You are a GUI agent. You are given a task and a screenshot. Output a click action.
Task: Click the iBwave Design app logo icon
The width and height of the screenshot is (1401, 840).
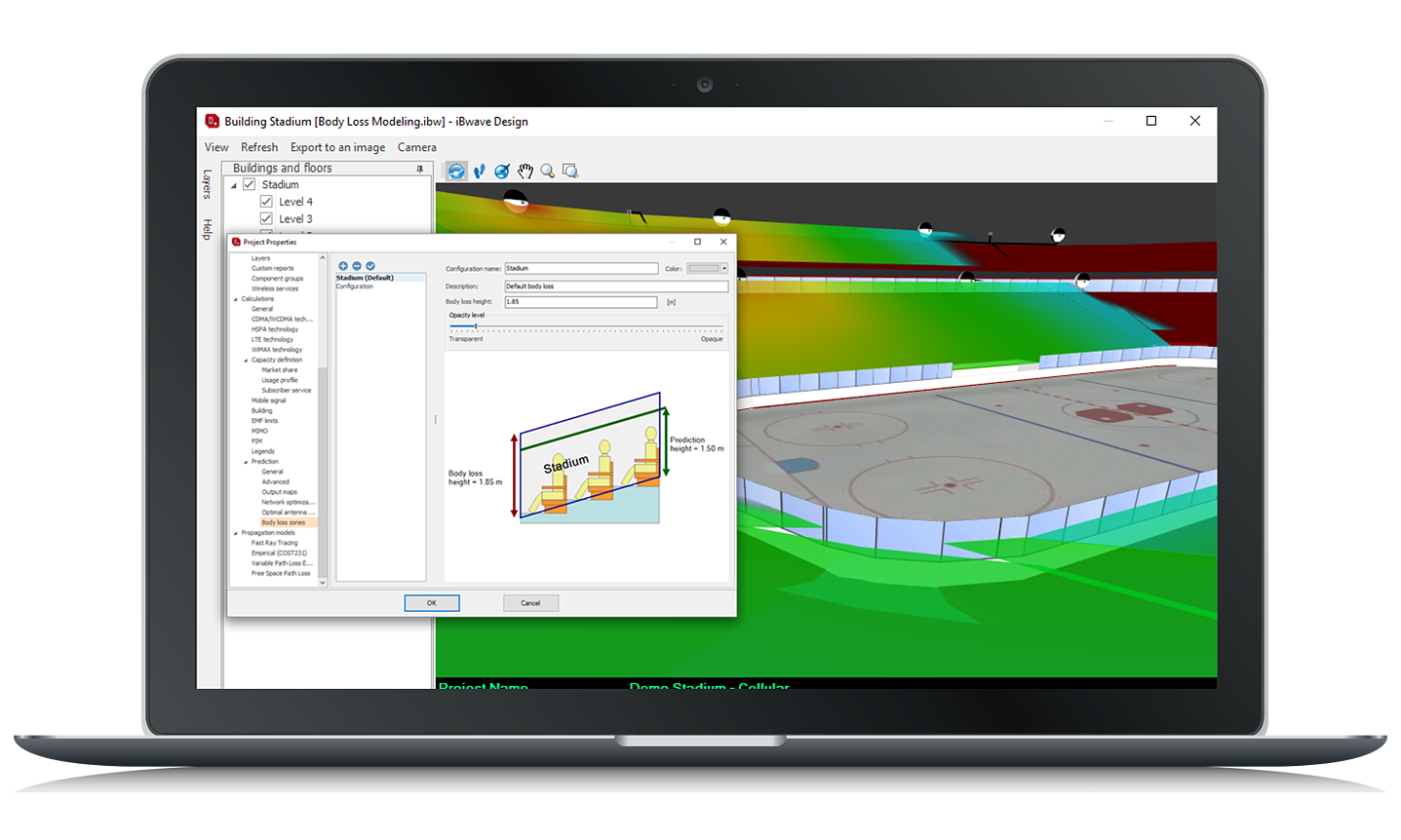click(213, 121)
